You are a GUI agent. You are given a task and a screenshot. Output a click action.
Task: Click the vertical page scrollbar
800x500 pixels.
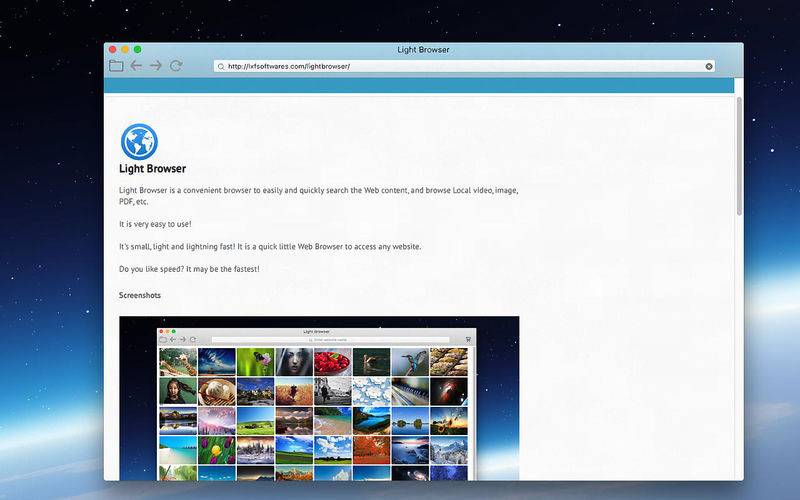pyautogui.click(x=739, y=156)
